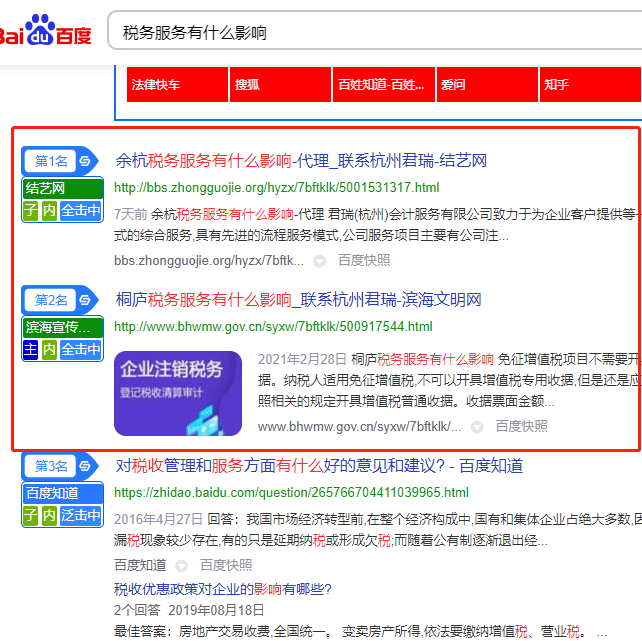Click 内 tag under 百度知道 label

click(x=49, y=516)
